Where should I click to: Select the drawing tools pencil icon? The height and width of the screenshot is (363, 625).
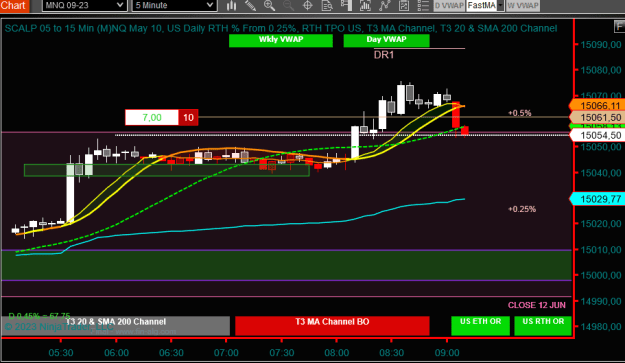250,5
